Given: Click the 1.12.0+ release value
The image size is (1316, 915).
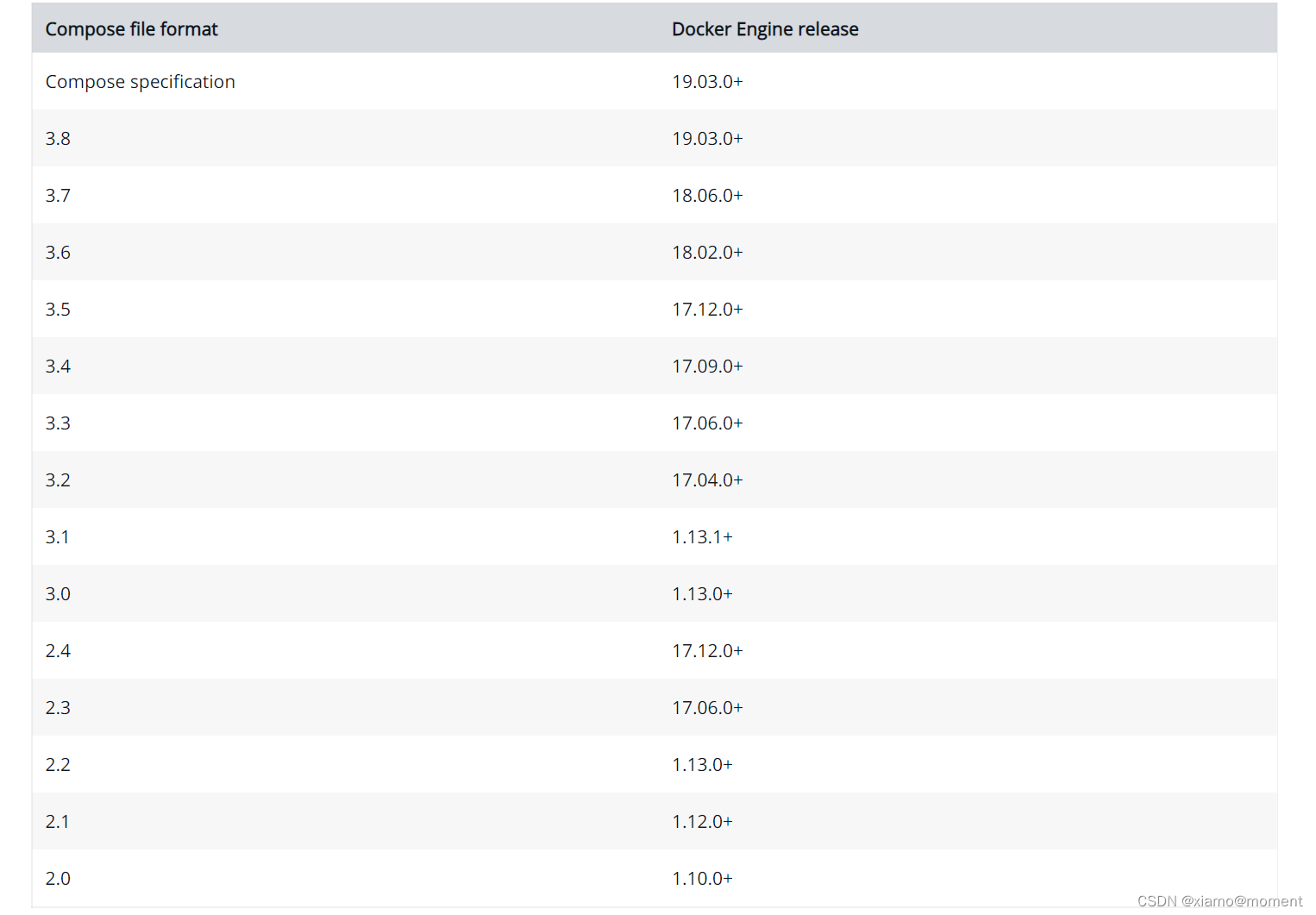Looking at the screenshot, I should click(x=702, y=822).
